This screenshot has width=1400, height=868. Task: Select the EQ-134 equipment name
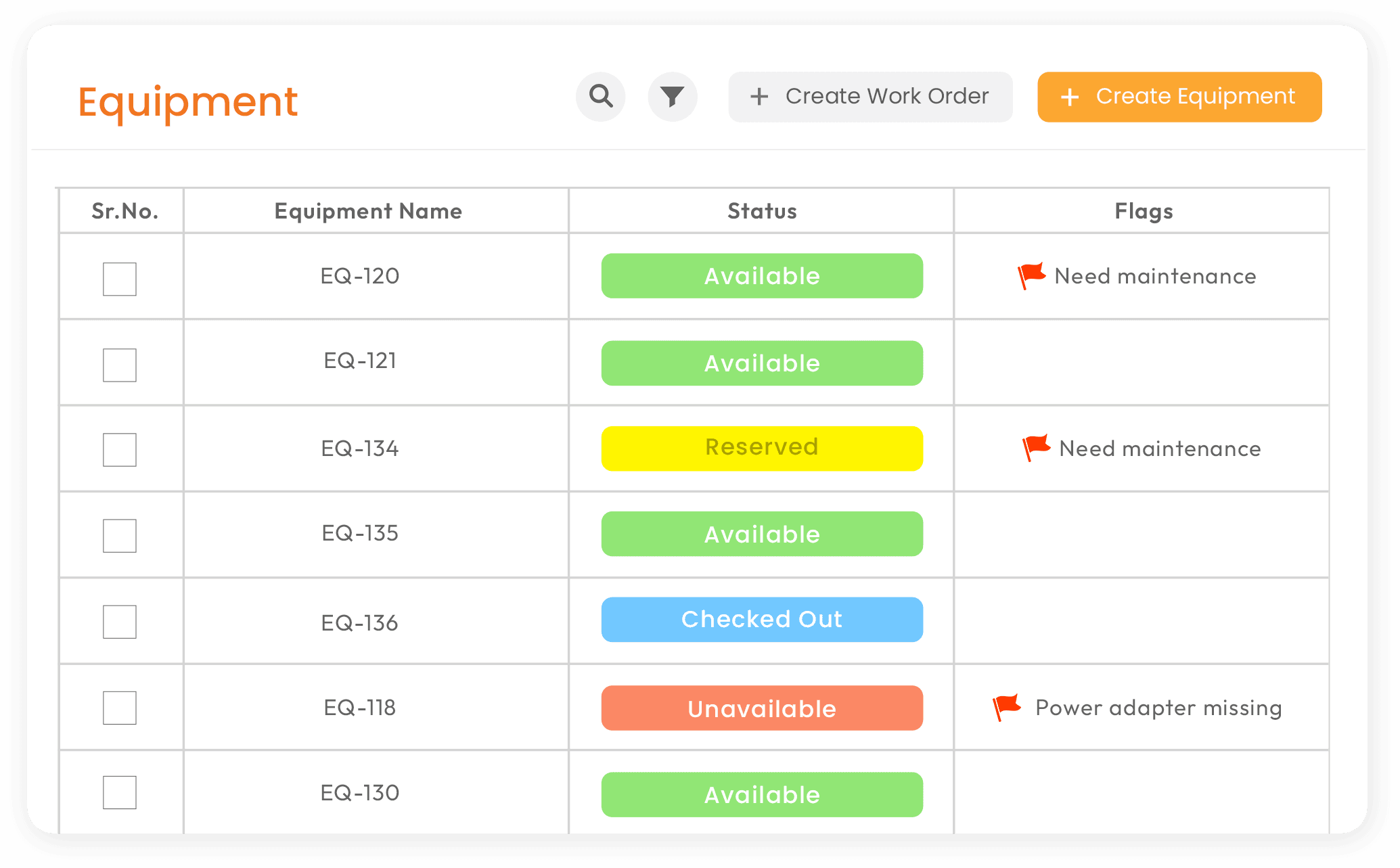[360, 449]
